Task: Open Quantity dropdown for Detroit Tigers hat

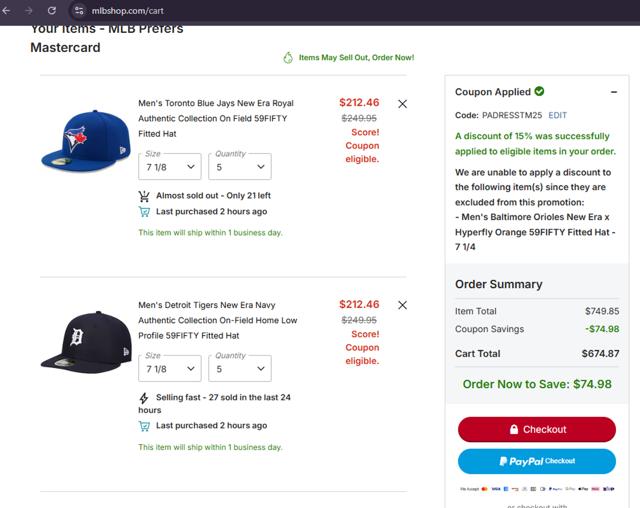Action: [240, 369]
